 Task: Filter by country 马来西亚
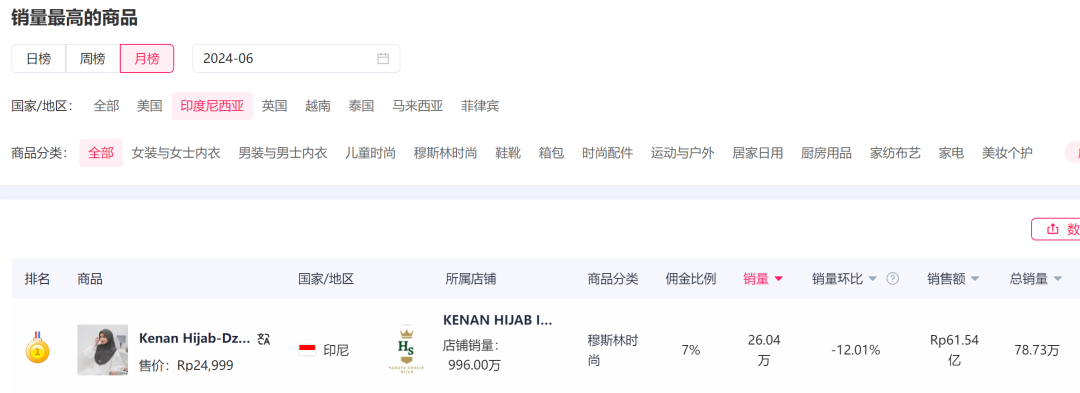tap(417, 106)
